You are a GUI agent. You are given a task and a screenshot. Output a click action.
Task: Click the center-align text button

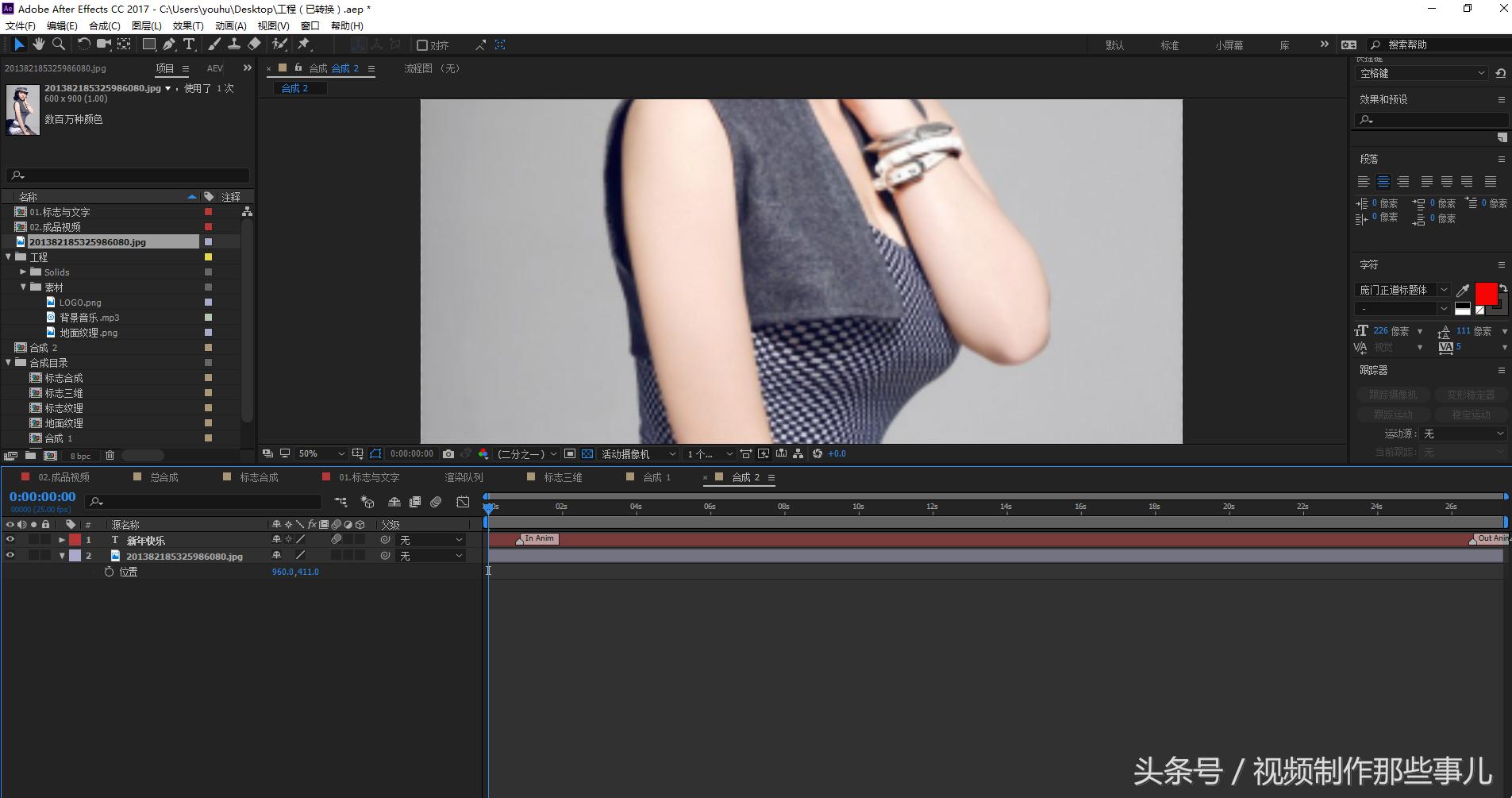click(1383, 182)
